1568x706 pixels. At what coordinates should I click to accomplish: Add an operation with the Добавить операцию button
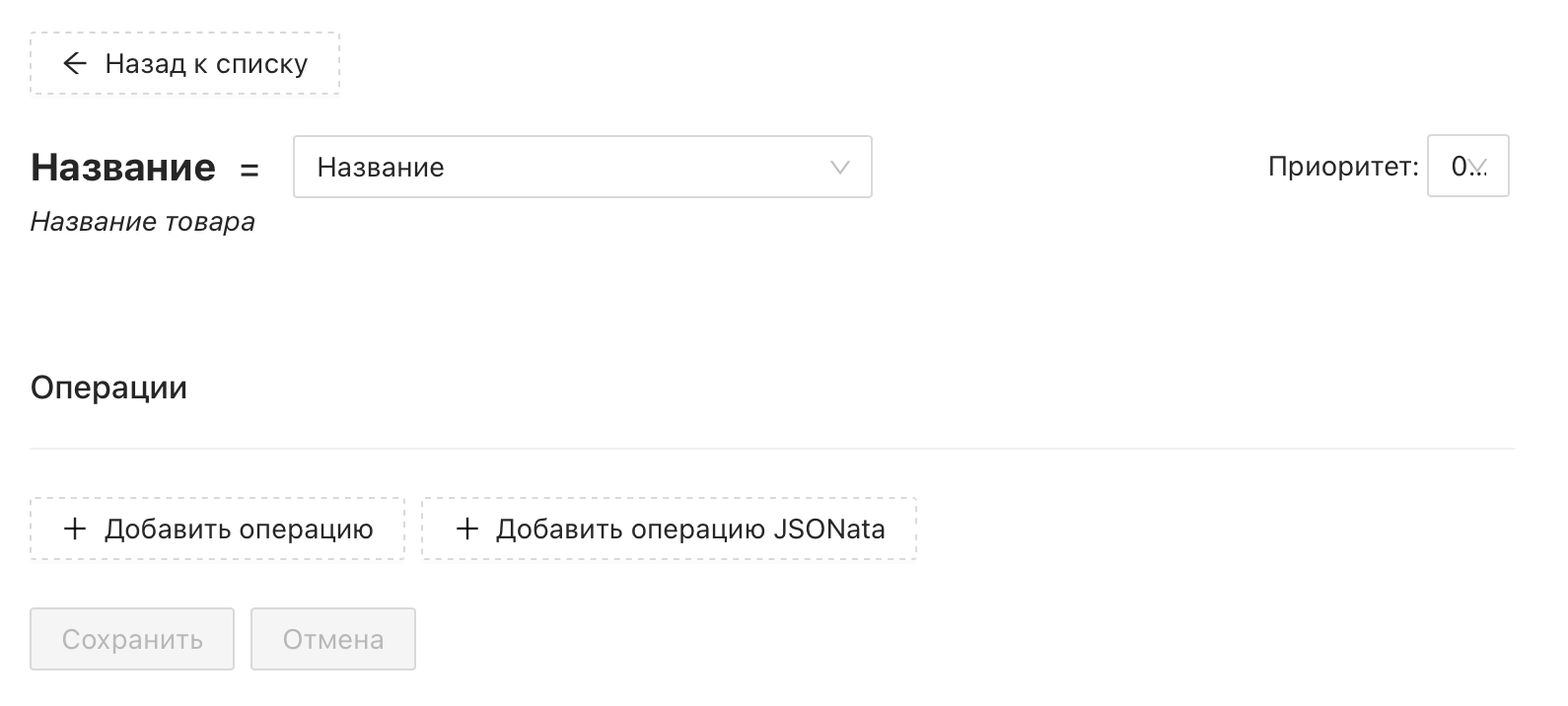[218, 529]
